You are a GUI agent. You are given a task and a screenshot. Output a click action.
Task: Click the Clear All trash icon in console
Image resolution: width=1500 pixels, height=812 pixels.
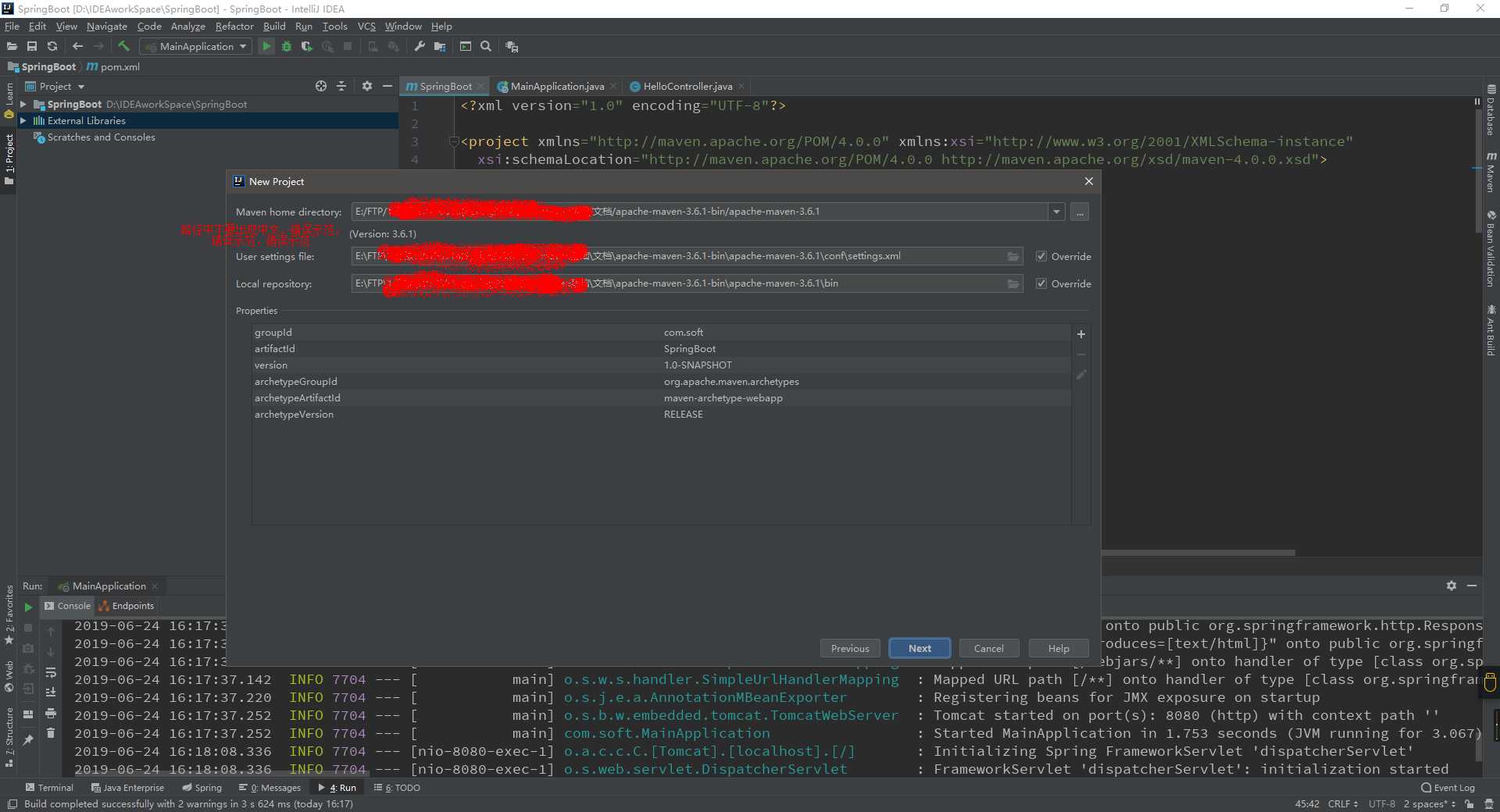(x=51, y=733)
